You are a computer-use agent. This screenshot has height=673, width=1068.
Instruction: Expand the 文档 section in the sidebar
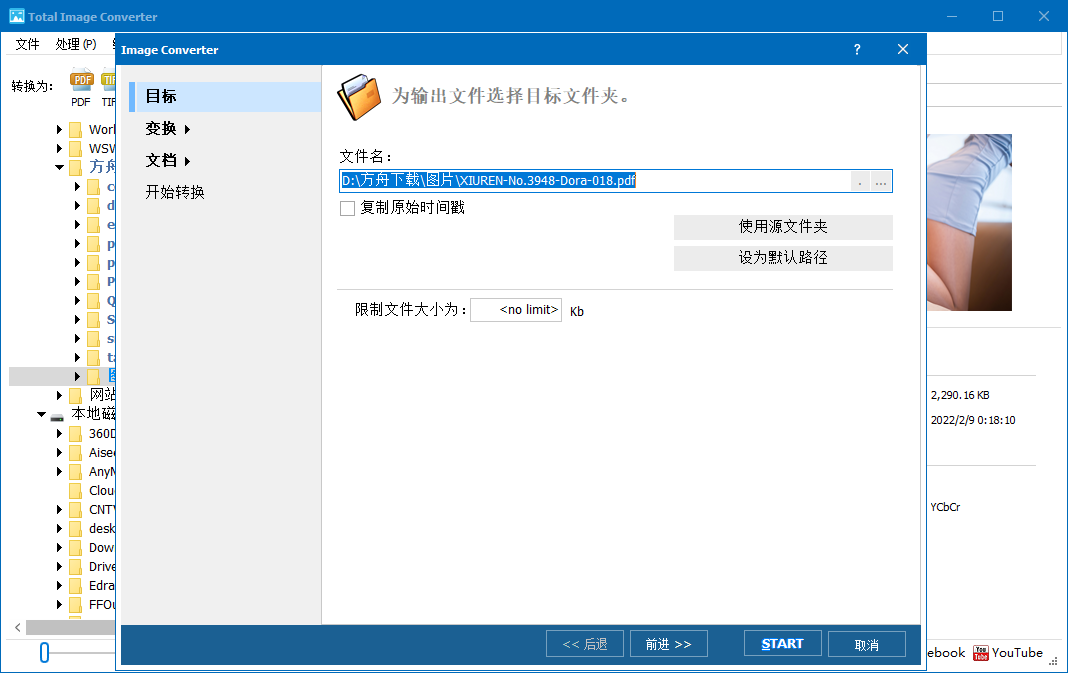[x=163, y=160]
